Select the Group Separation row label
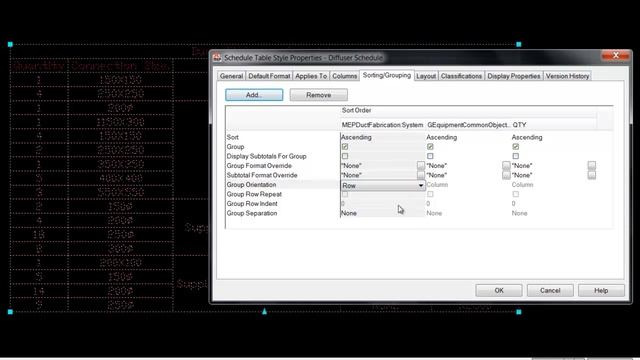640x360 pixels. click(252, 213)
